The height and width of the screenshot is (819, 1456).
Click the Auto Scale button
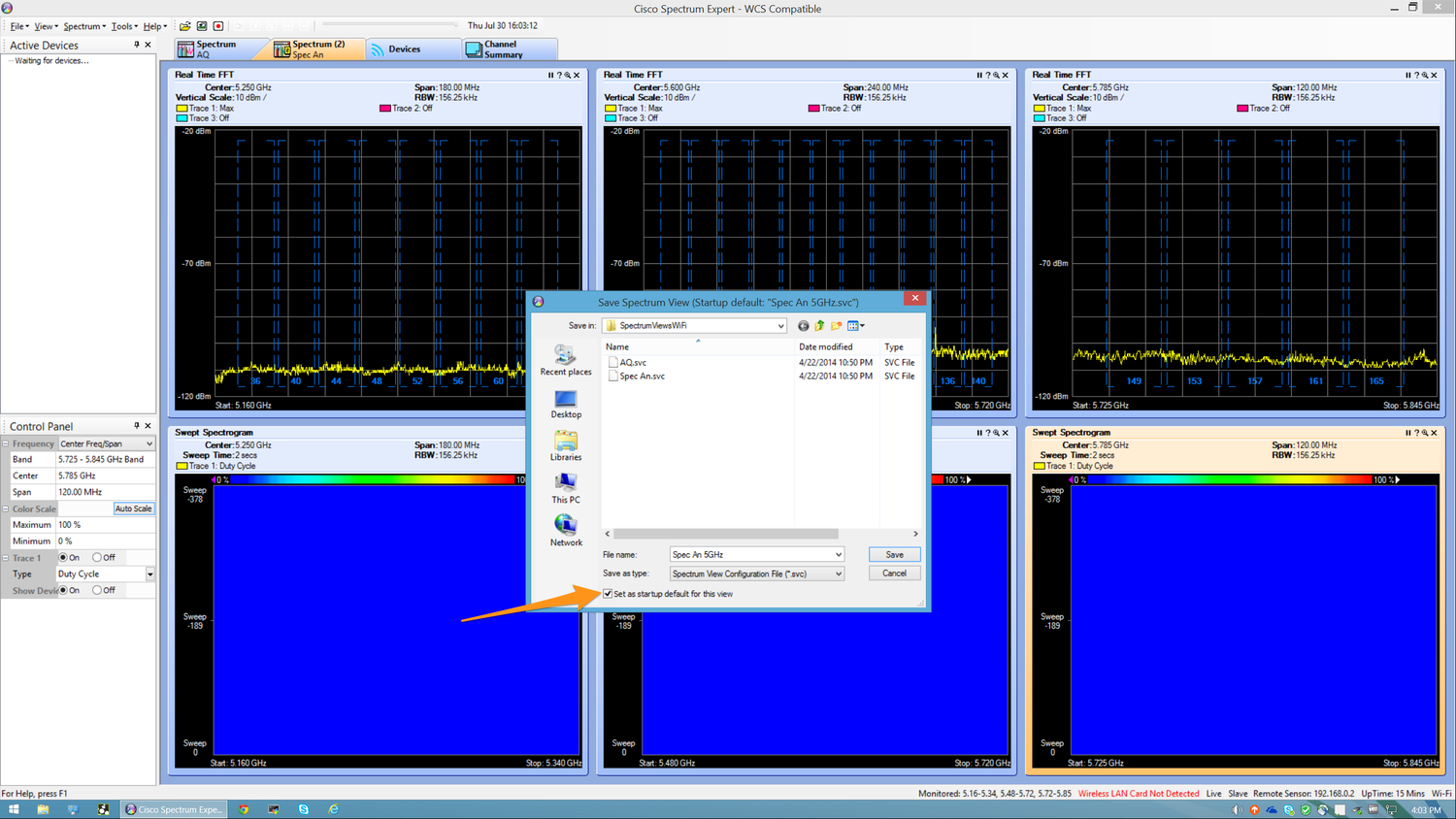tap(133, 508)
